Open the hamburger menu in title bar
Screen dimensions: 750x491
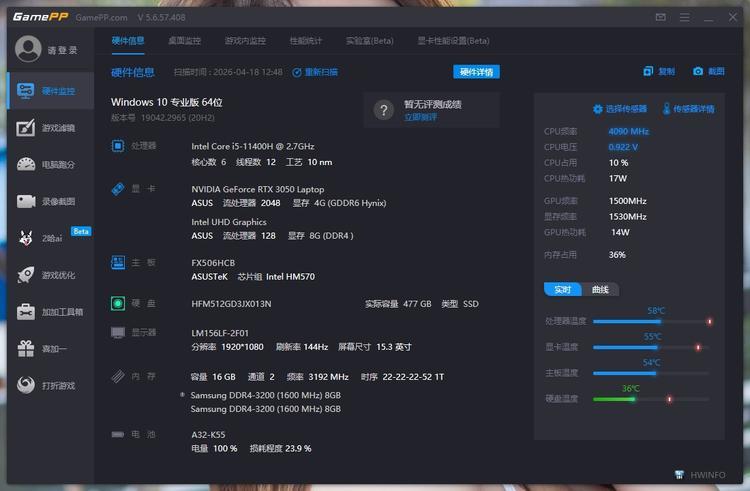685,17
